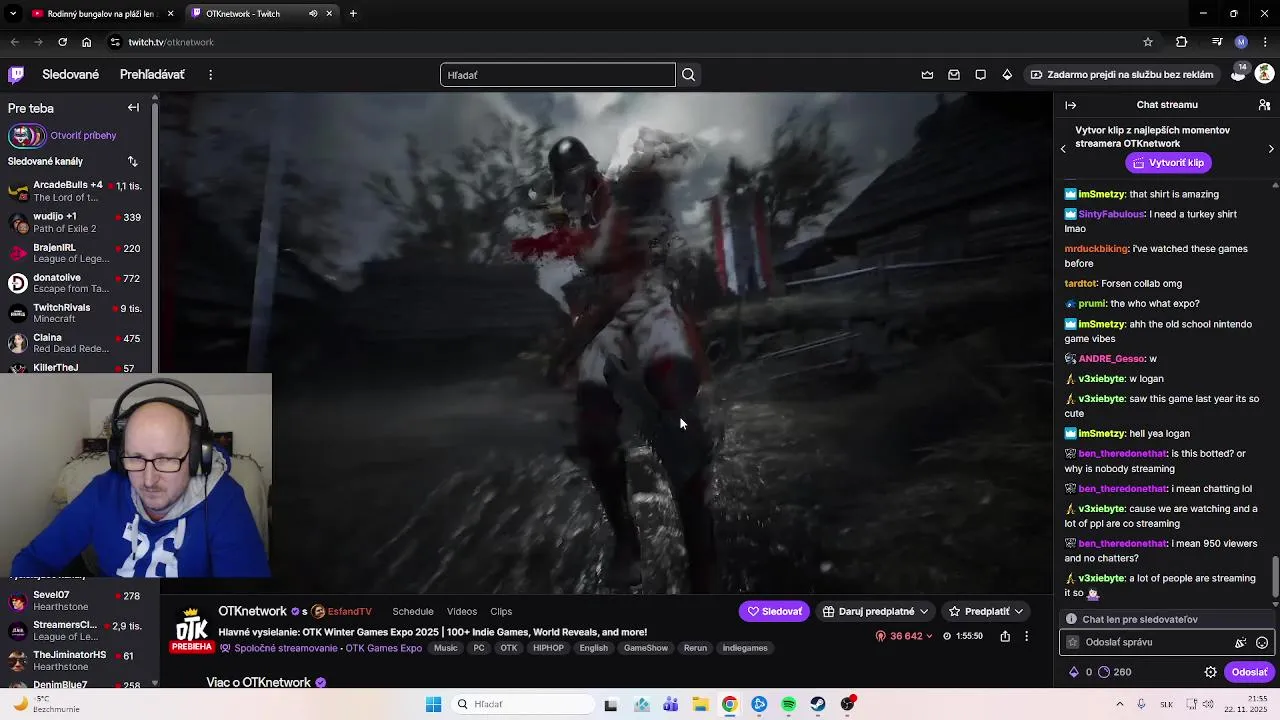The image size is (1280, 720).
Task: Go to the Twitch home logo
Action: click(x=16, y=75)
